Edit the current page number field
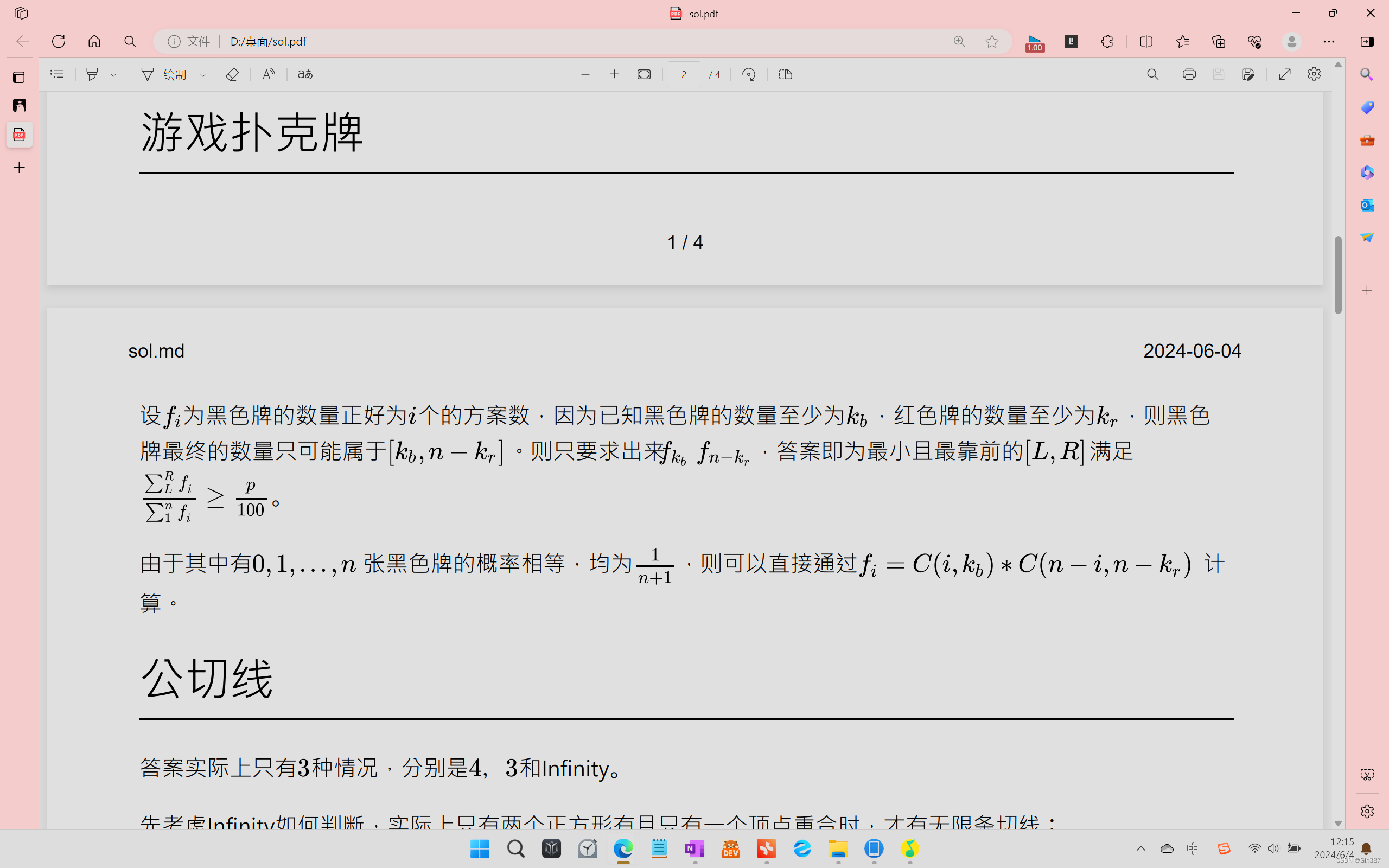 pos(684,74)
